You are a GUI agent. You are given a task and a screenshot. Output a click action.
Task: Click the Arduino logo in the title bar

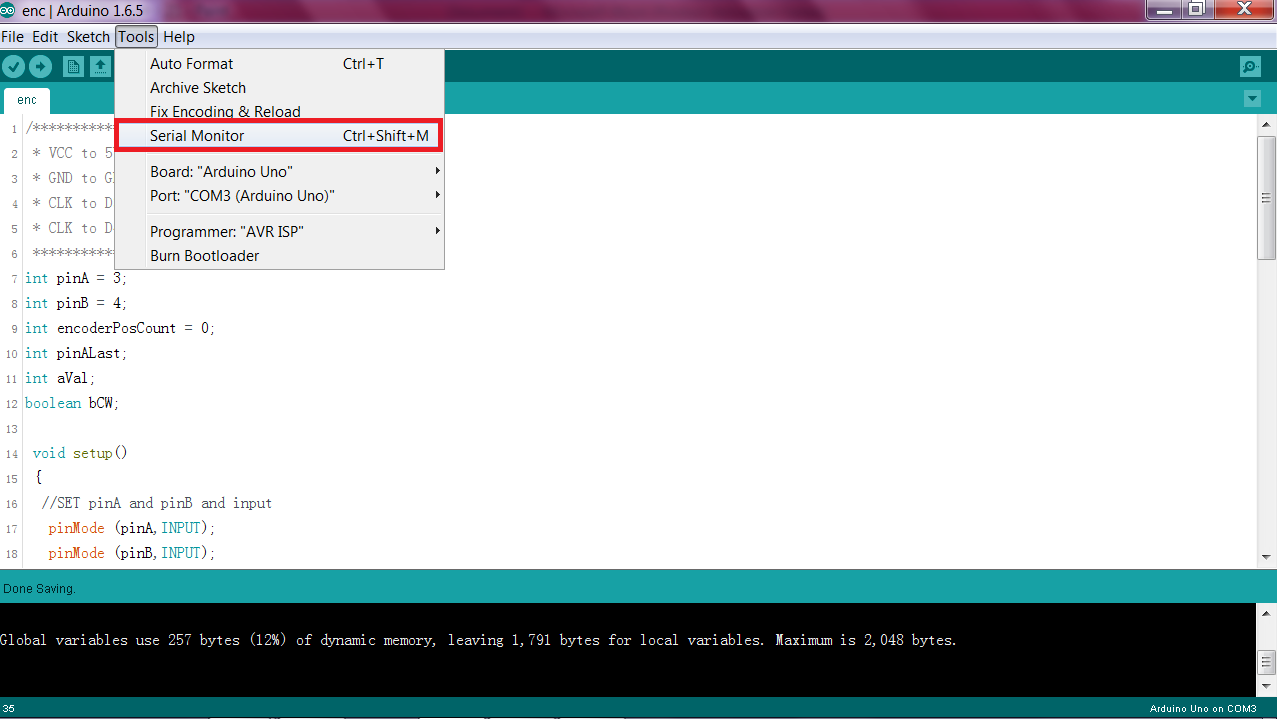[10, 10]
